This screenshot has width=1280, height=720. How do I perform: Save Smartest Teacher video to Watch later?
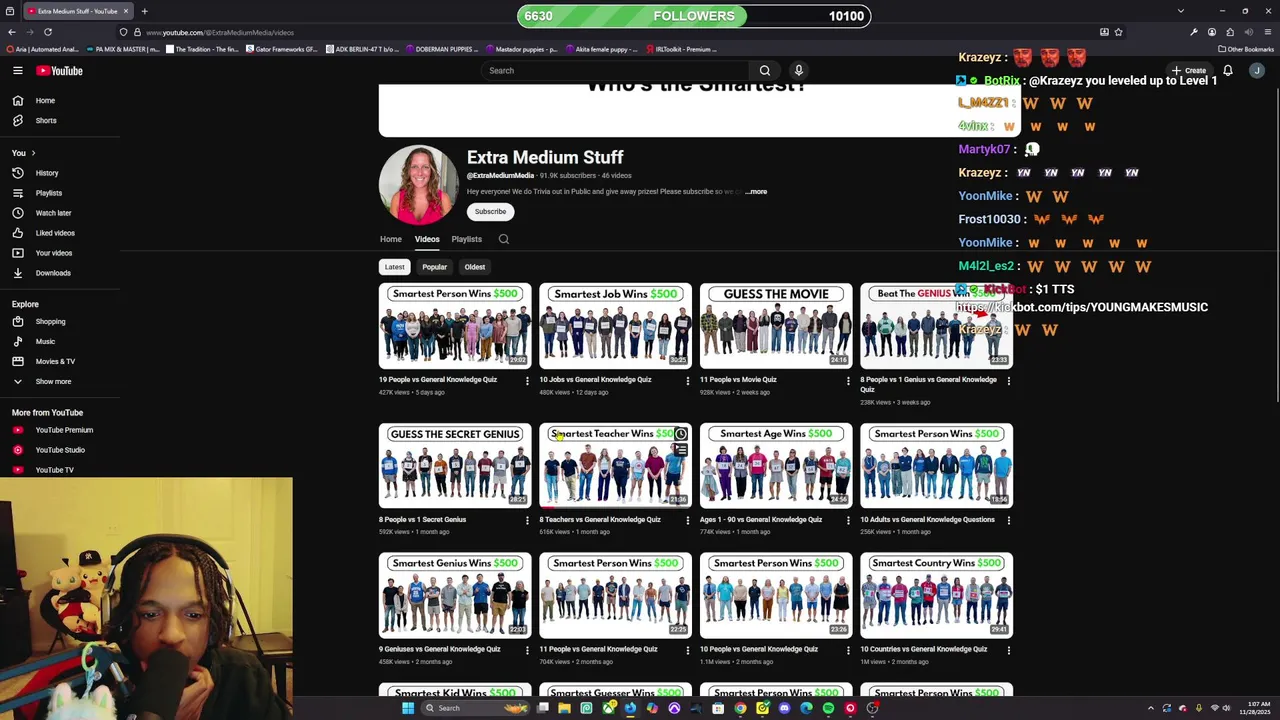click(x=680, y=434)
